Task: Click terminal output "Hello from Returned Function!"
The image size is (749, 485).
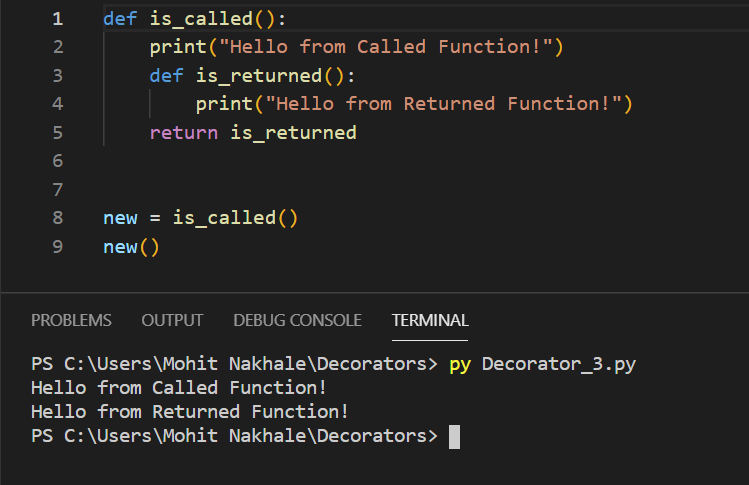Action: tap(190, 412)
